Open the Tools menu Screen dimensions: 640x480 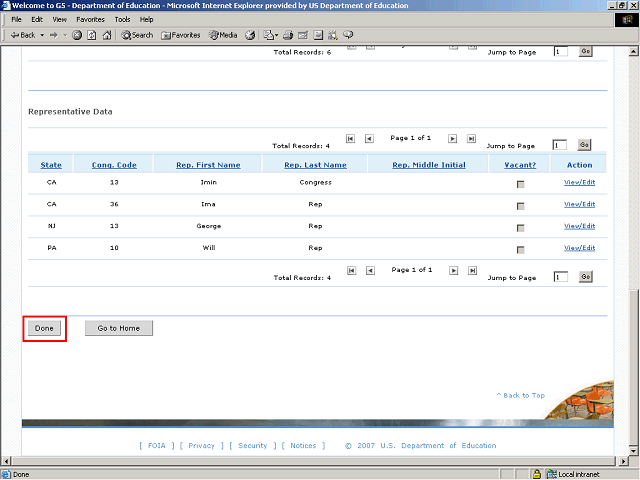click(x=122, y=19)
